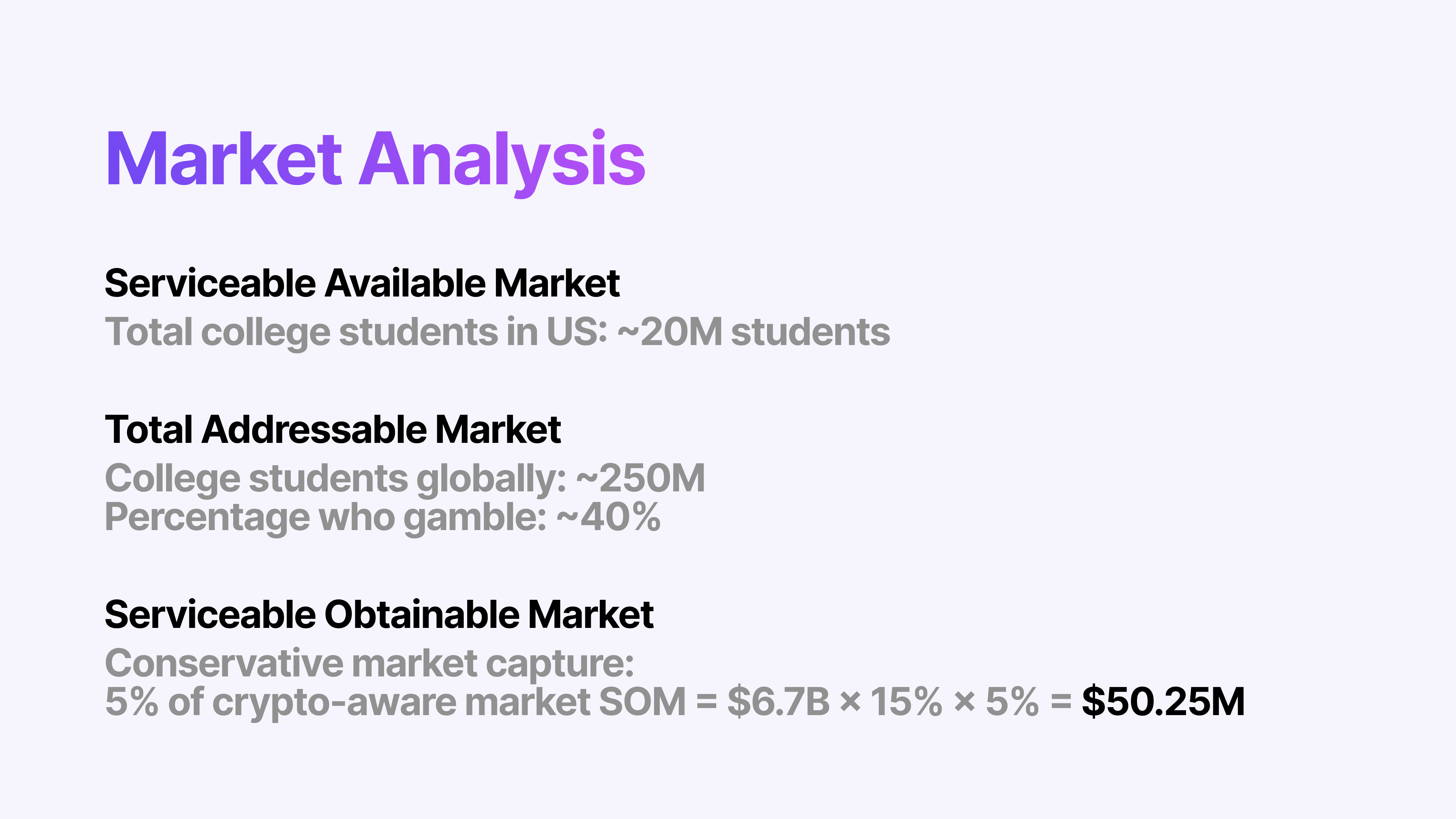Click the Conservative market capture text

click(370, 664)
